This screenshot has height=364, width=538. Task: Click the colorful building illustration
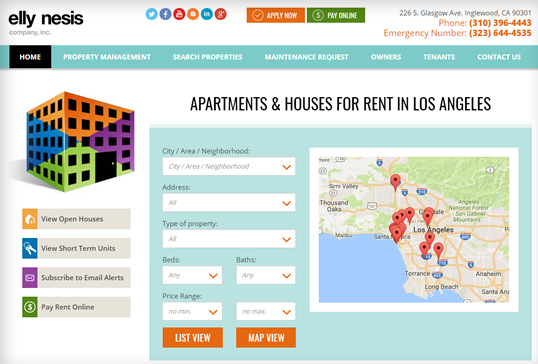click(80, 141)
